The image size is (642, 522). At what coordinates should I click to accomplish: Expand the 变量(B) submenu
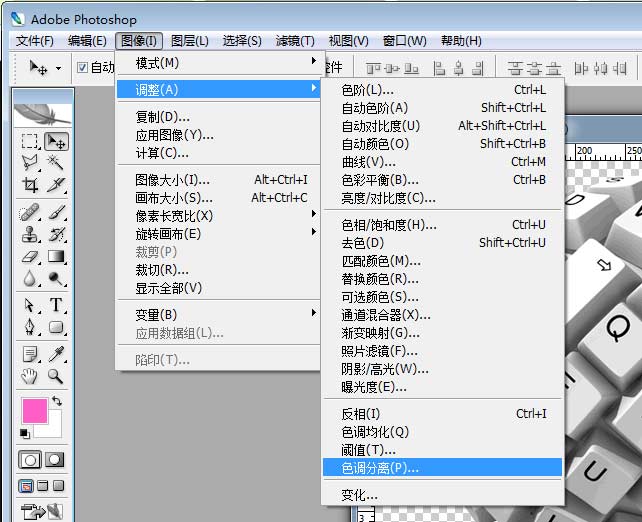tap(218, 314)
